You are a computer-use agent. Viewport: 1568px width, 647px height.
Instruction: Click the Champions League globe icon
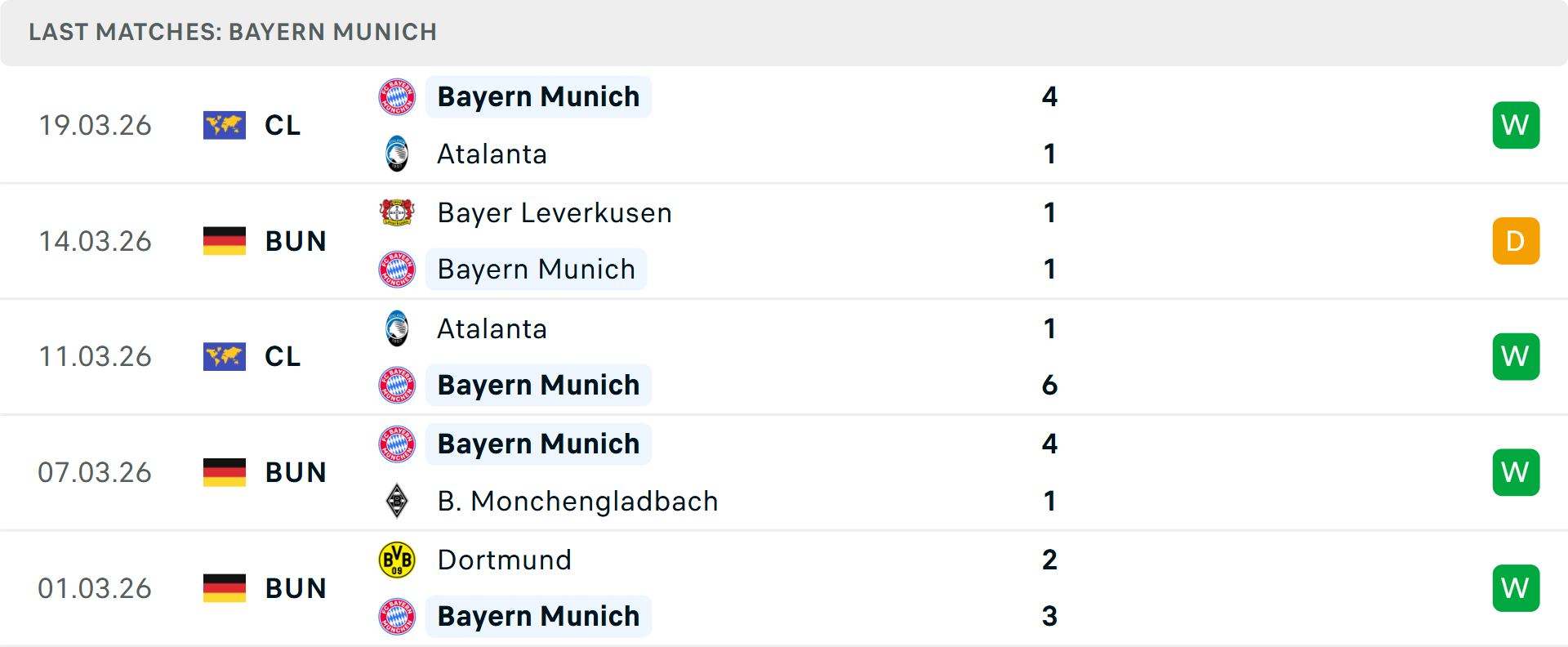click(225, 125)
